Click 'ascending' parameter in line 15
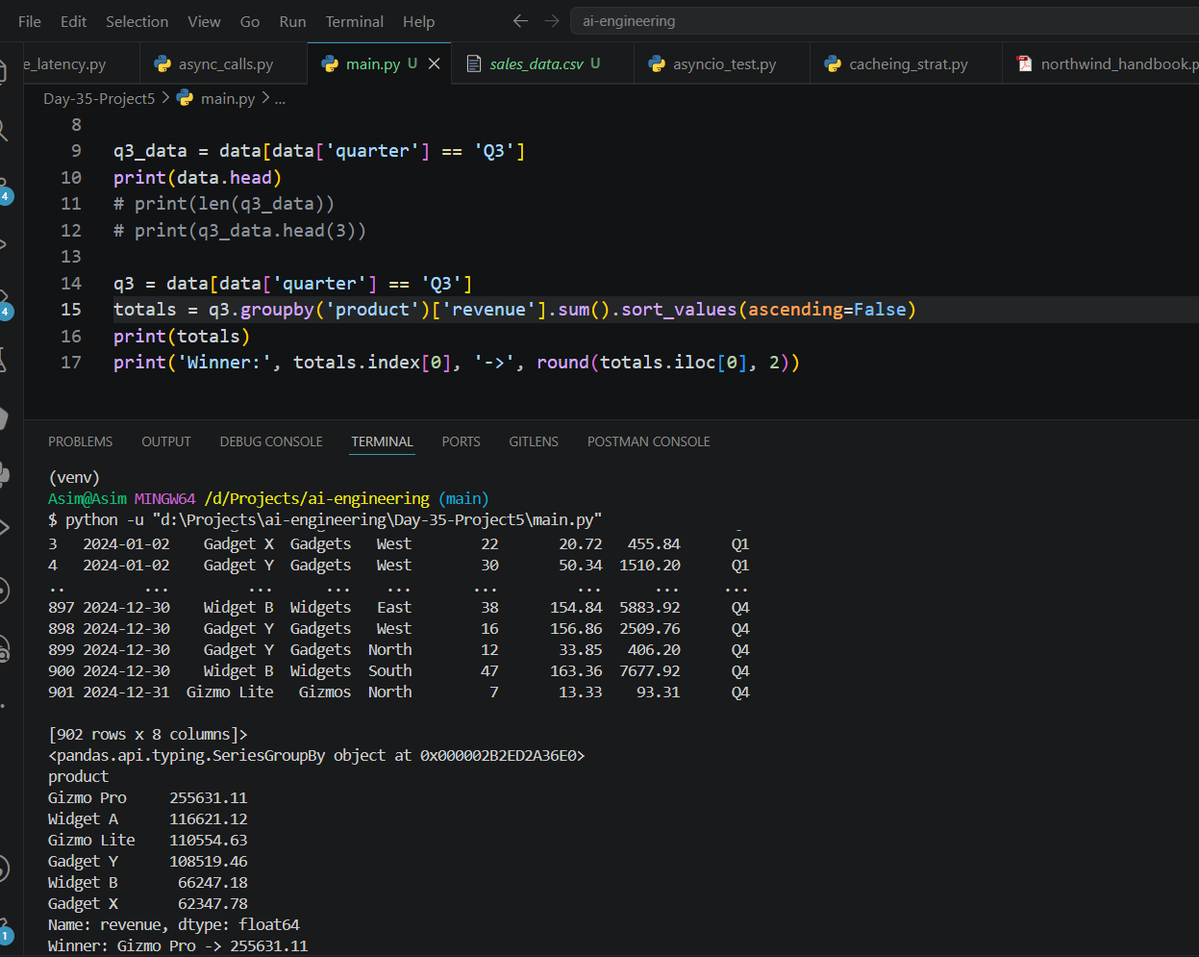 click(795, 309)
